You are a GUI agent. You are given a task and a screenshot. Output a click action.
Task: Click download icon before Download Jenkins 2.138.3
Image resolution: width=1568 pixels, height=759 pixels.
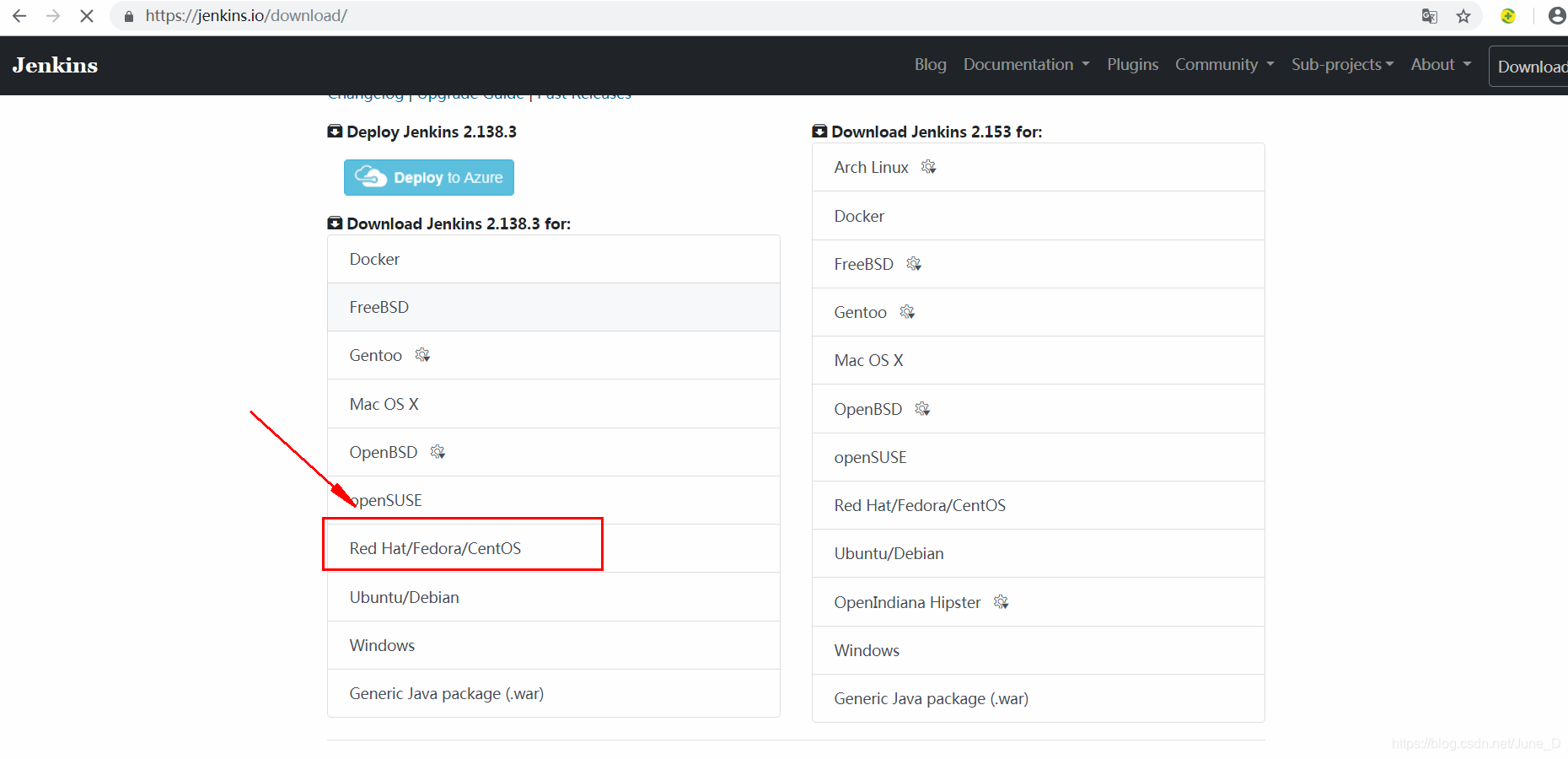point(335,223)
